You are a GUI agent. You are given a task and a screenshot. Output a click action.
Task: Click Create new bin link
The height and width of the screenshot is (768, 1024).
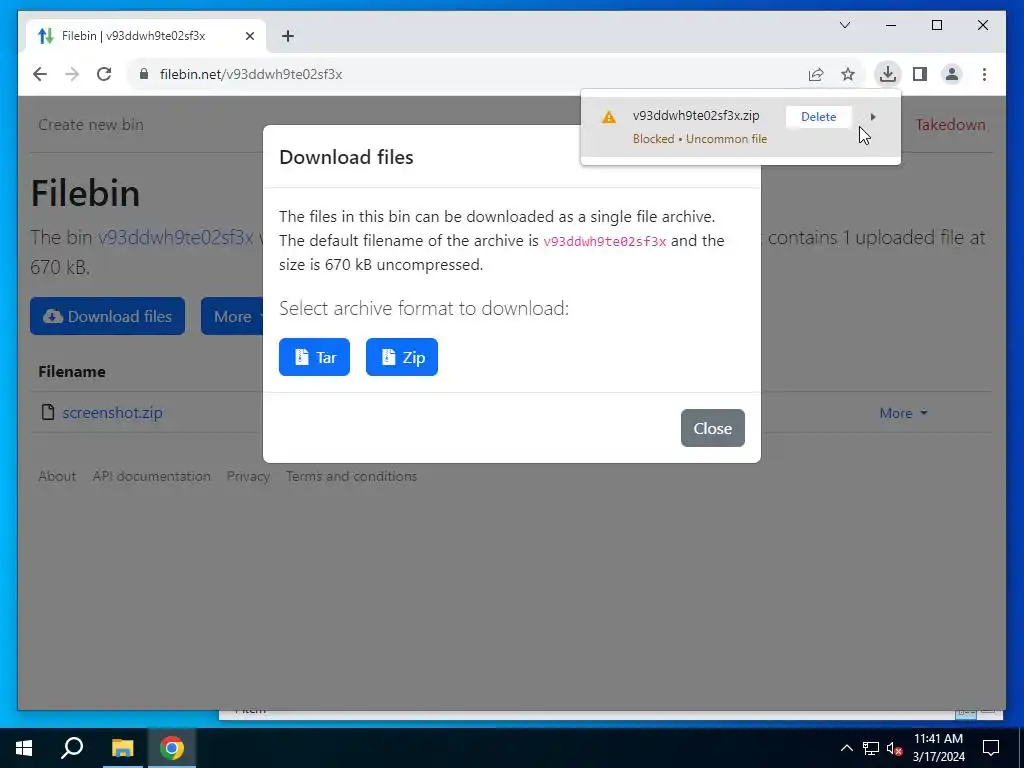click(x=91, y=125)
